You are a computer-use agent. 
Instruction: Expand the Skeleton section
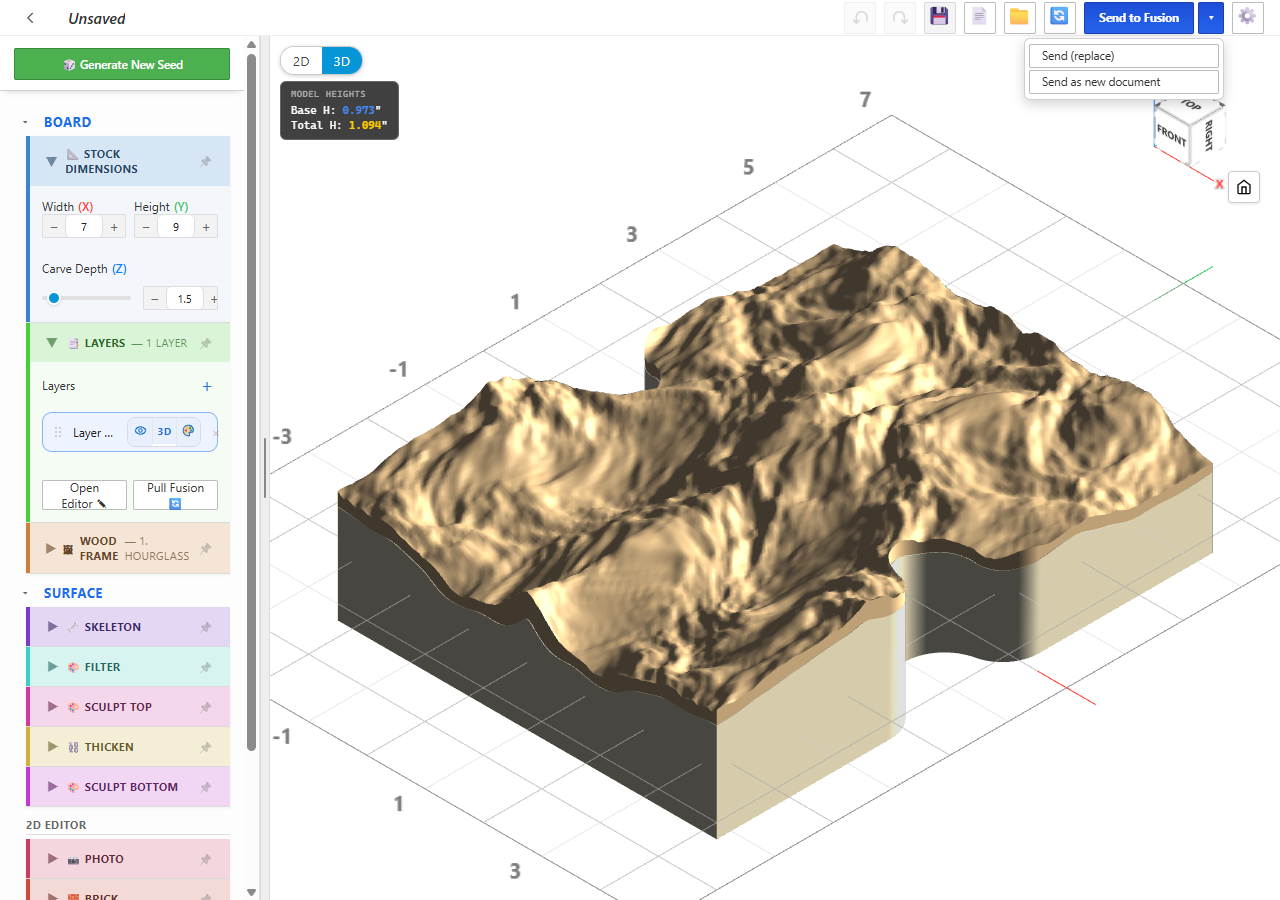coord(52,627)
